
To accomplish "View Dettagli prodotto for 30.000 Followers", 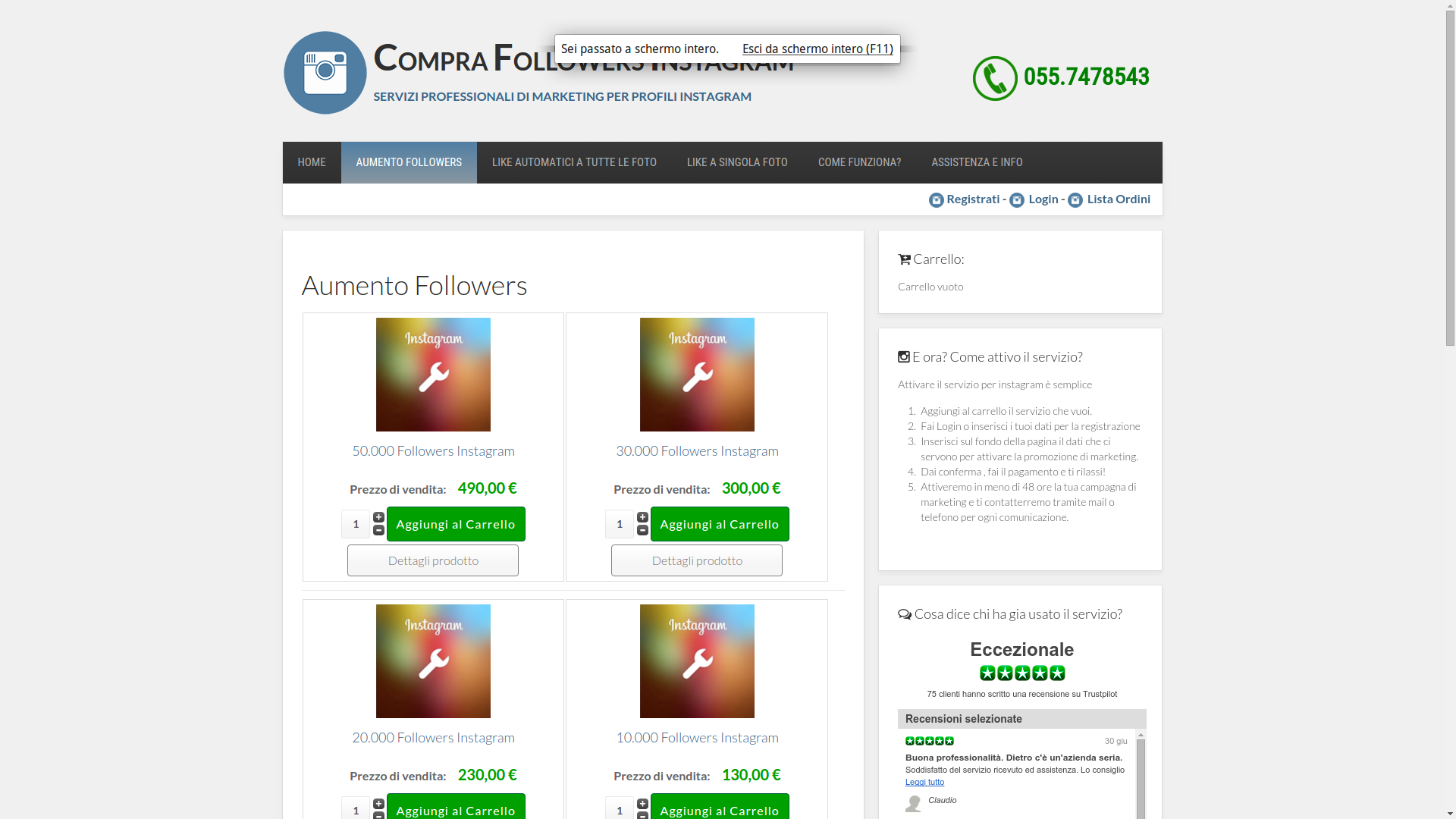I will click(697, 560).
